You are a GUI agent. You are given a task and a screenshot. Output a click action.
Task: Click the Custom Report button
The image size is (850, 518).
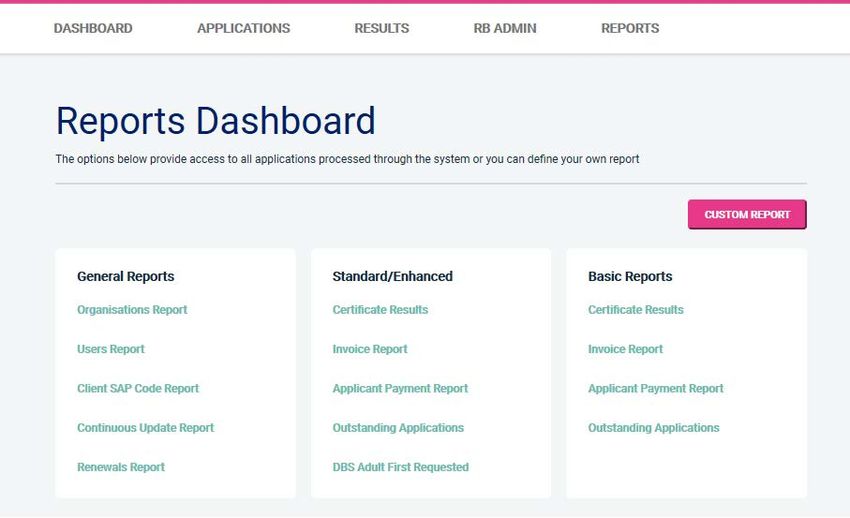pos(747,215)
